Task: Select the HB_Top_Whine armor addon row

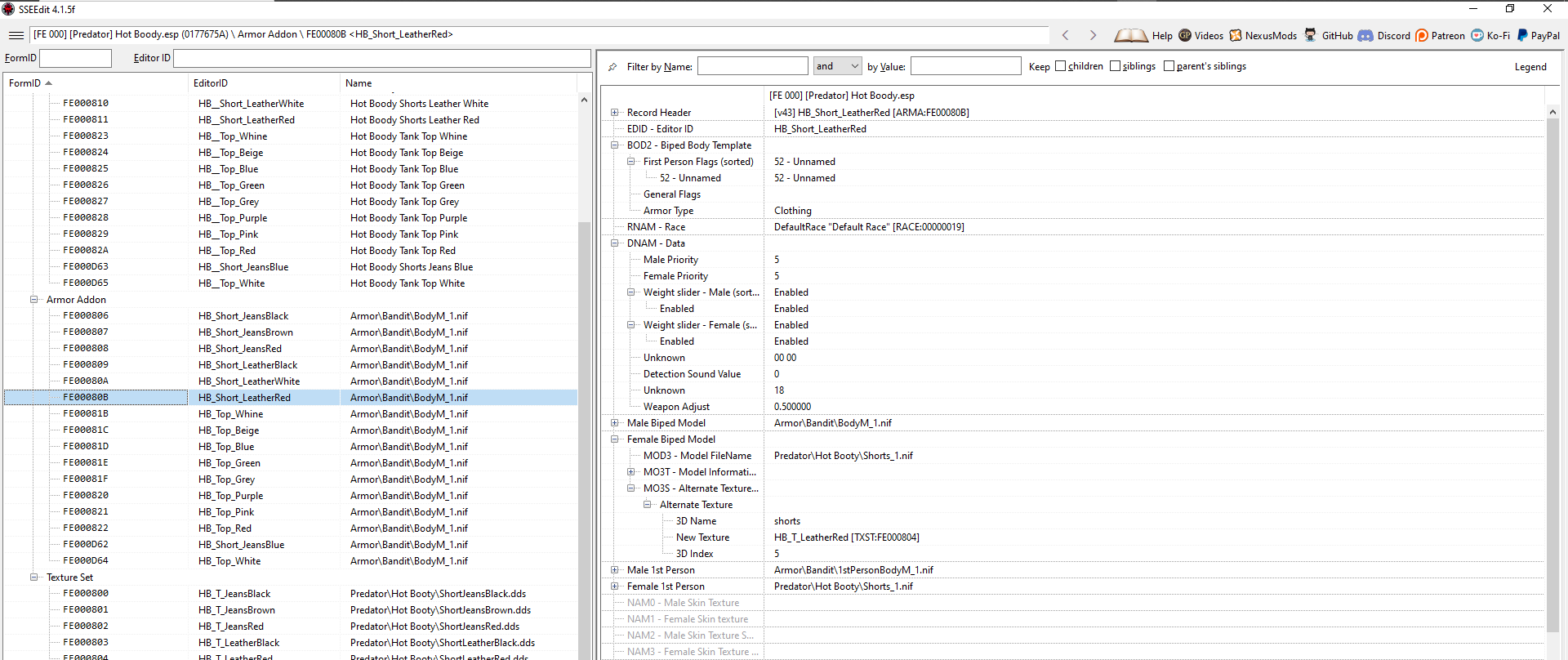Action: point(290,414)
